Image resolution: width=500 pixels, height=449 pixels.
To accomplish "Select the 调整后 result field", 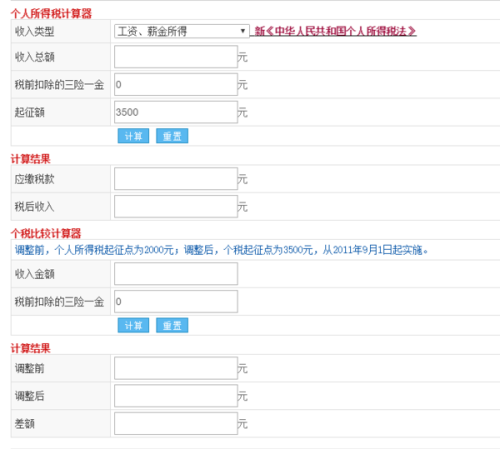I will tap(176, 396).
